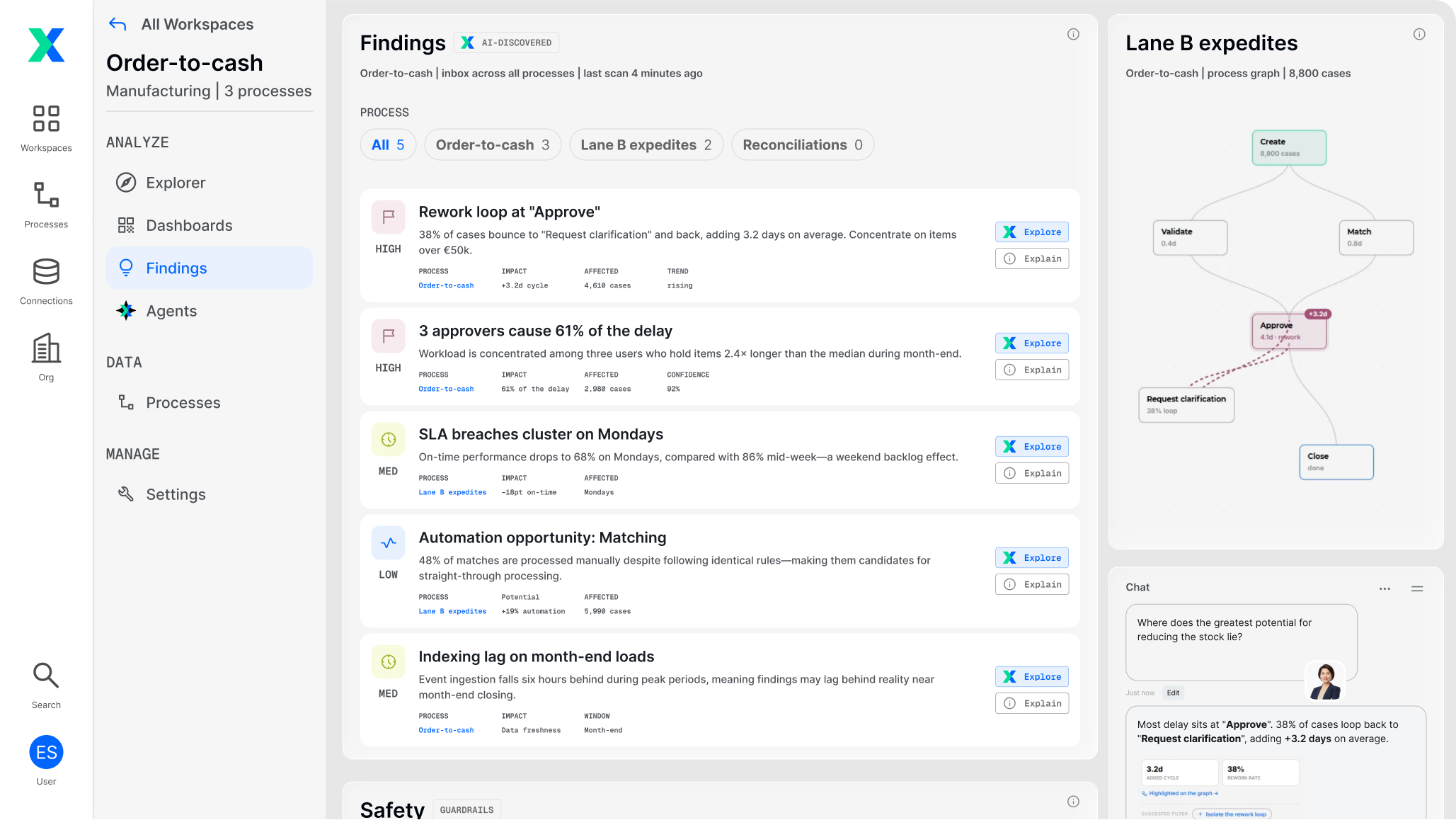The height and width of the screenshot is (820, 1456).
Task: Explain the SLA breaches on Mondays finding
Action: click(1031, 474)
